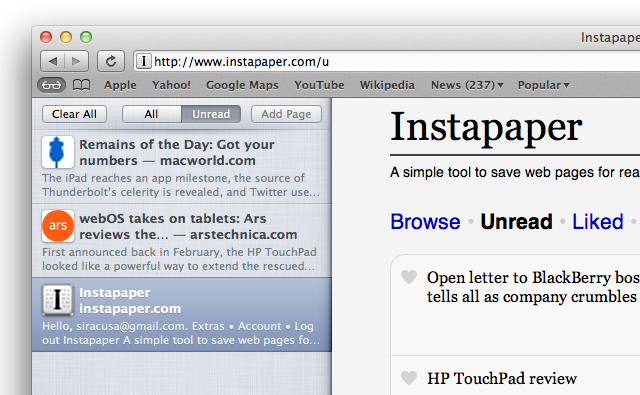Expand the Popular bookmarks menu
The height and width of the screenshot is (395, 640).
(543, 85)
